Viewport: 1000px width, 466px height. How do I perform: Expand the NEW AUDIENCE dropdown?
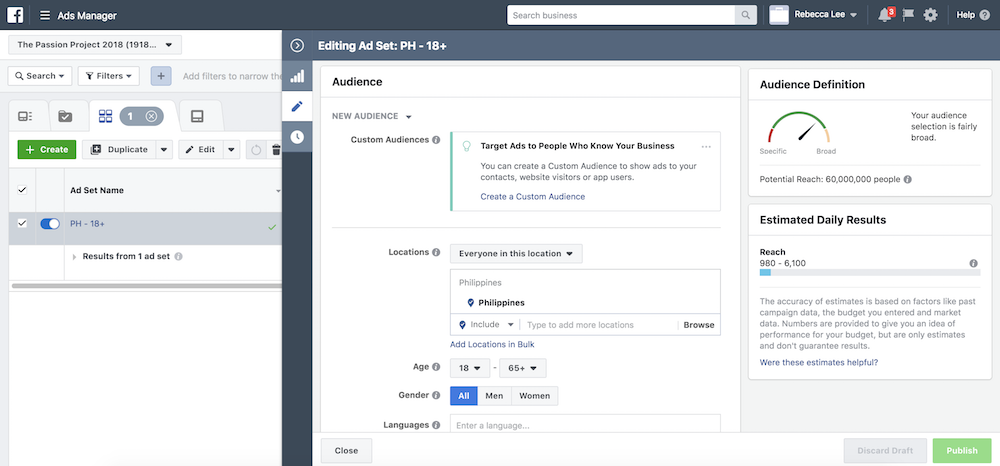click(372, 117)
